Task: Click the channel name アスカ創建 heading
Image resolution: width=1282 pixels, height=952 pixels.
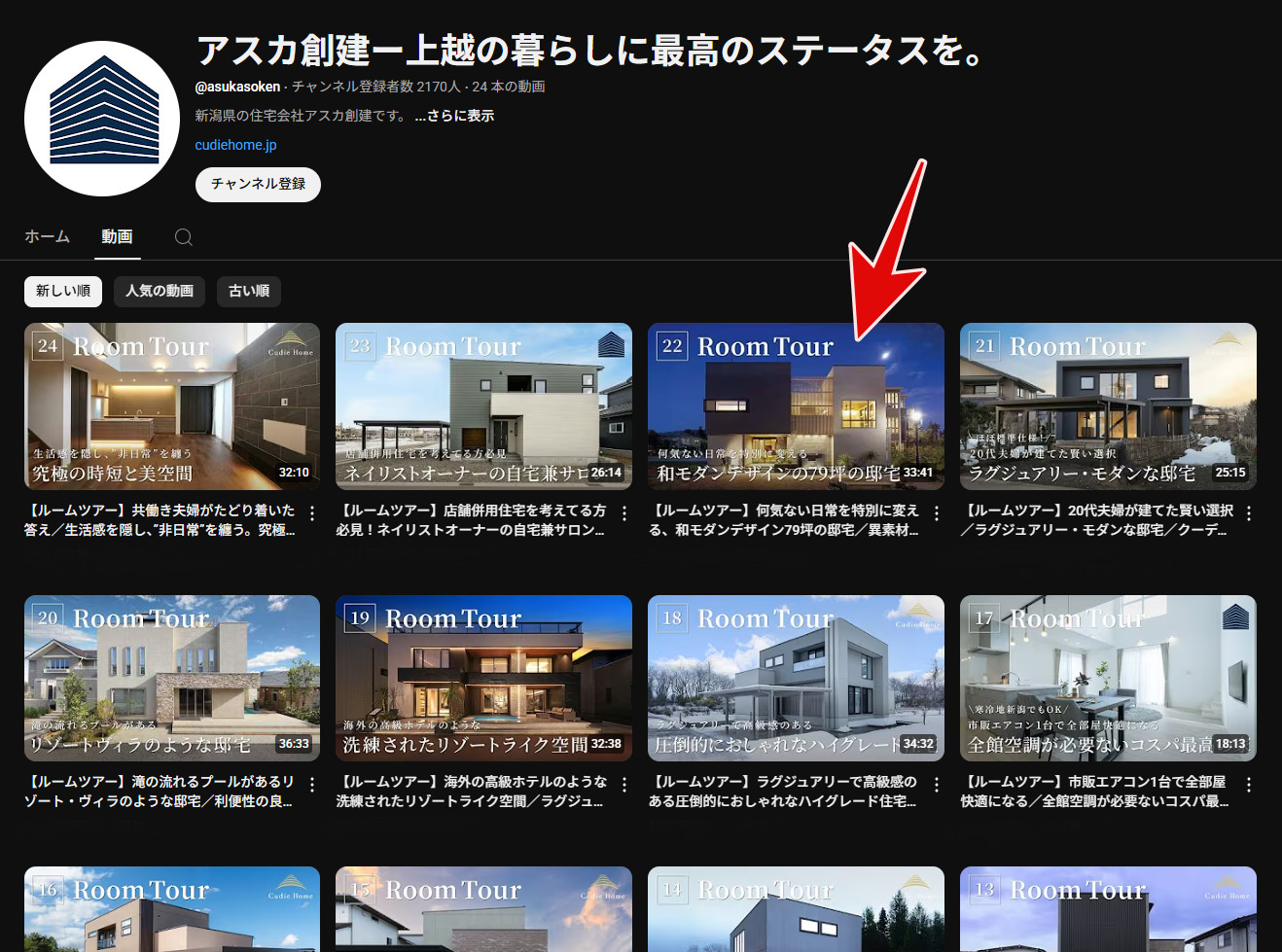Action: [x=590, y=50]
